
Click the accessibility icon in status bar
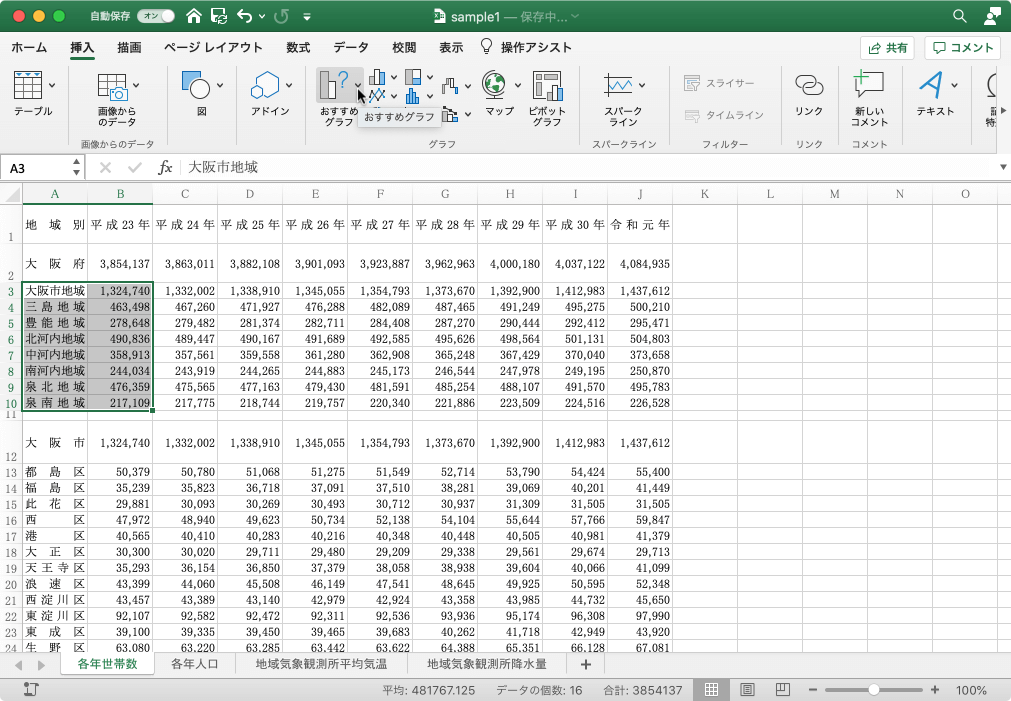click(30, 689)
